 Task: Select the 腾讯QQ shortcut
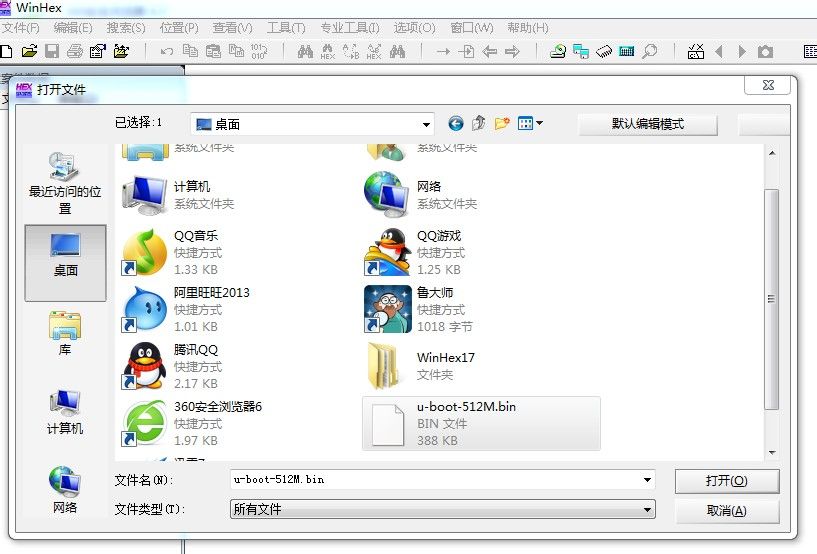238,366
